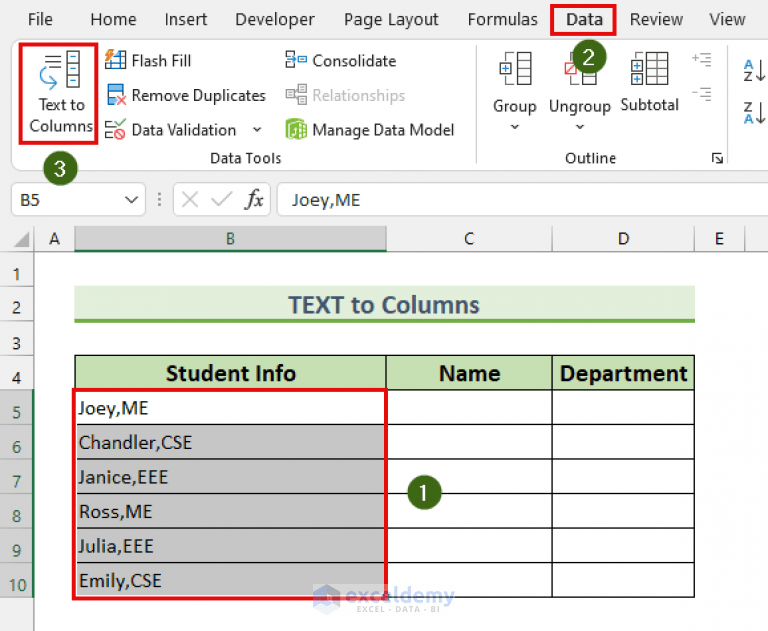Viewport: 768px width, 631px height.
Task: Expand the Group dropdown chevron
Action: (x=514, y=127)
